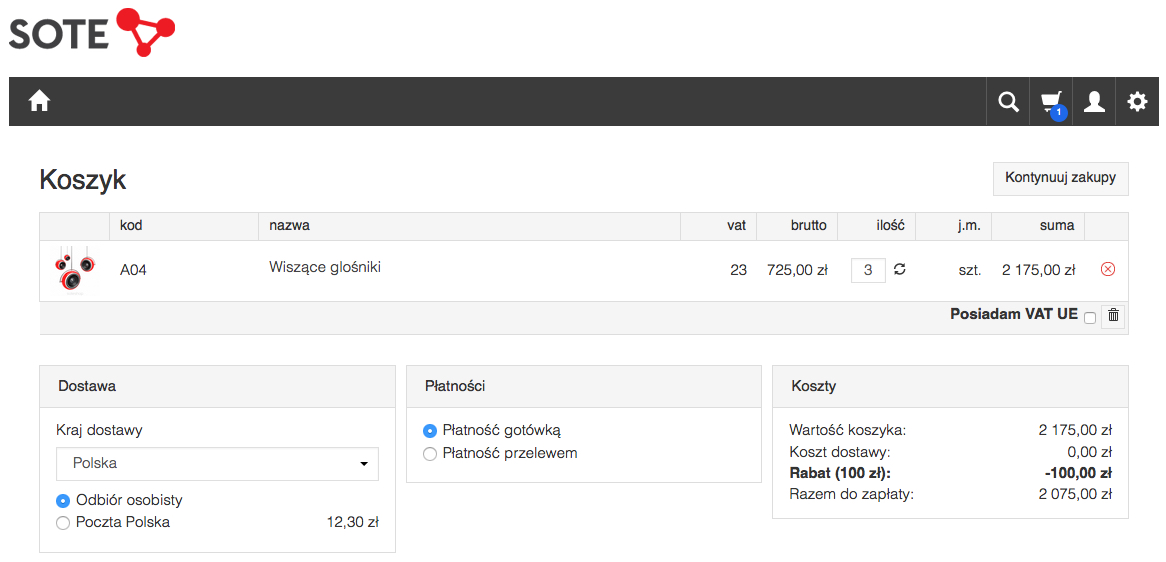Go to the home page icon
The width and height of the screenshot is (1166, 562).
[39, 101]
